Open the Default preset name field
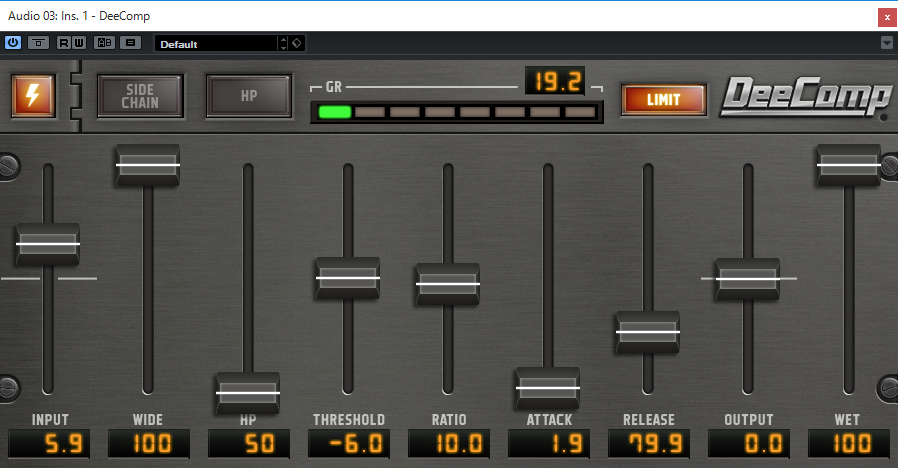 coord(215,44)
